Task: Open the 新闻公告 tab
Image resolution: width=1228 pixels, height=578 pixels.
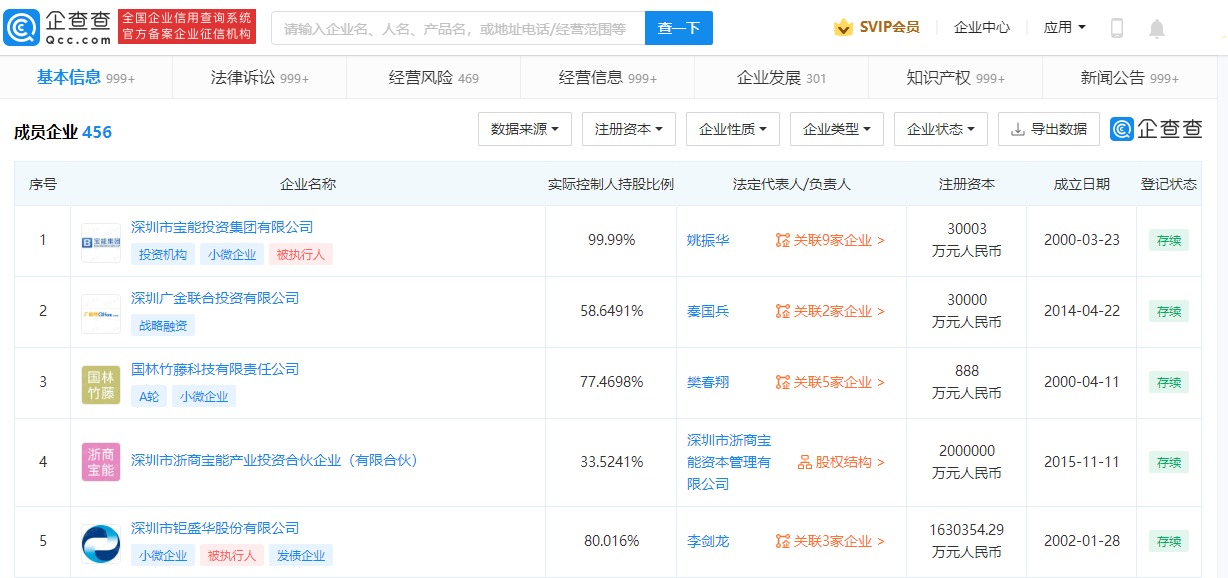Action: (1130, 78)
